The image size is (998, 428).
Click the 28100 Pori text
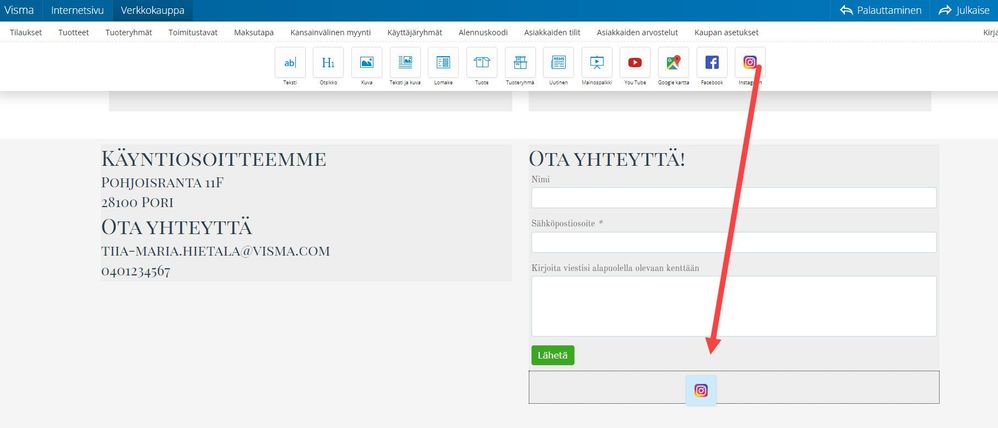pos(137,203)
